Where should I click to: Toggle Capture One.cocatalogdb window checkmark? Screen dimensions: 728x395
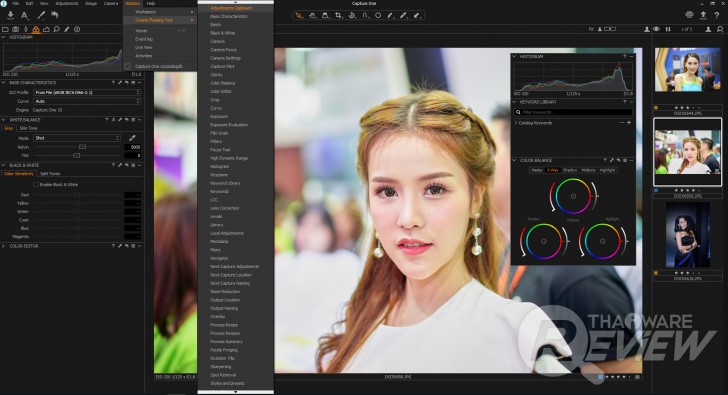(x=127, y=66)
